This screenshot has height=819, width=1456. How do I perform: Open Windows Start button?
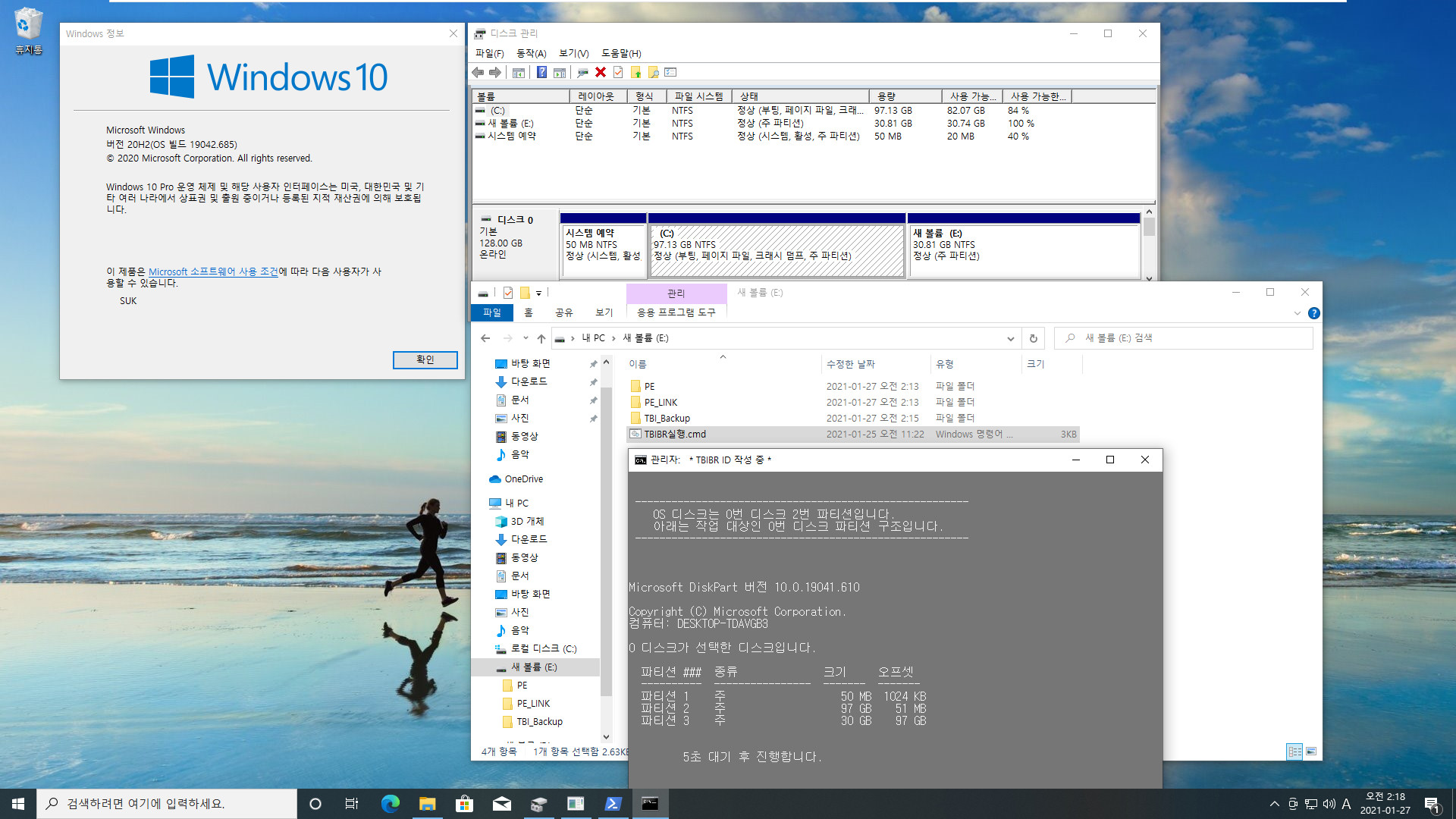coord(18,804)
